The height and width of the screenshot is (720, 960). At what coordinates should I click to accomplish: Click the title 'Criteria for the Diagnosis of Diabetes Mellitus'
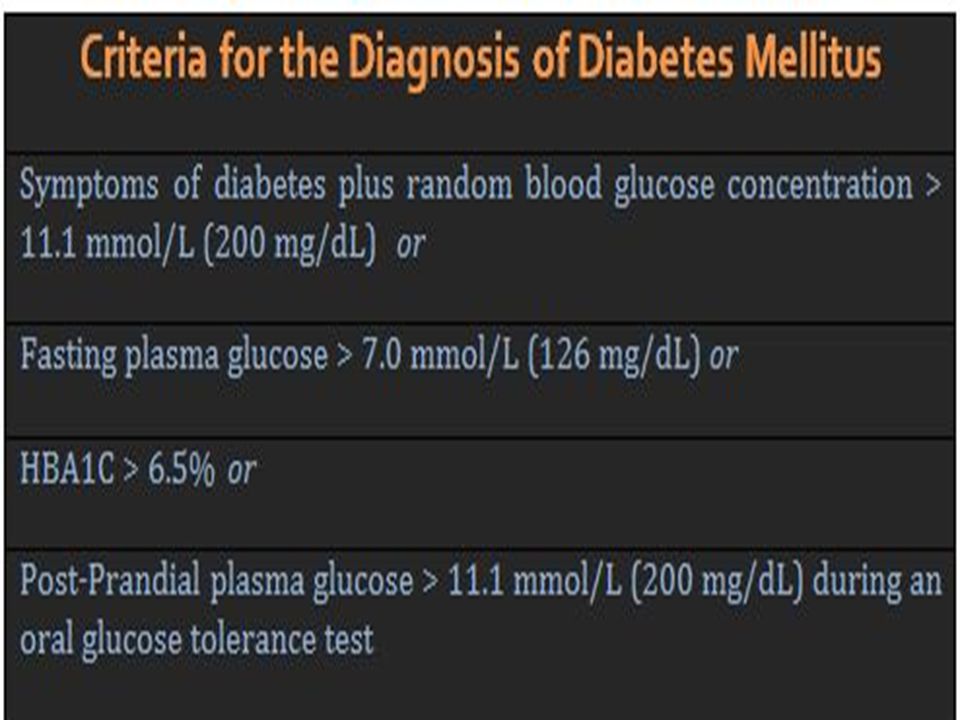[x=481, y=58]
